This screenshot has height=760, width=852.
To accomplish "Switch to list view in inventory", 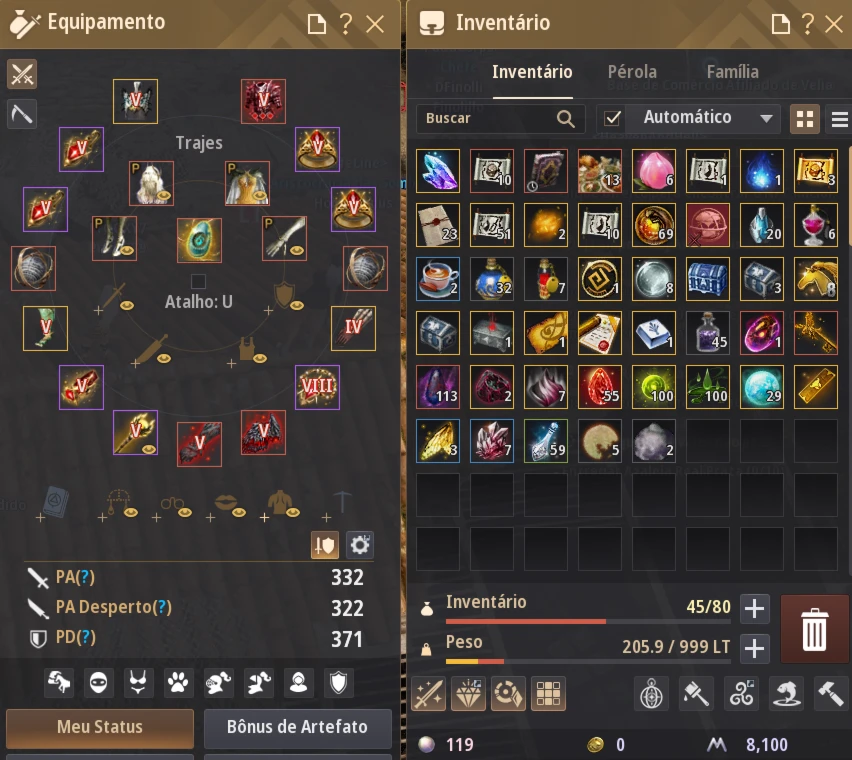I will click(839, 119).
